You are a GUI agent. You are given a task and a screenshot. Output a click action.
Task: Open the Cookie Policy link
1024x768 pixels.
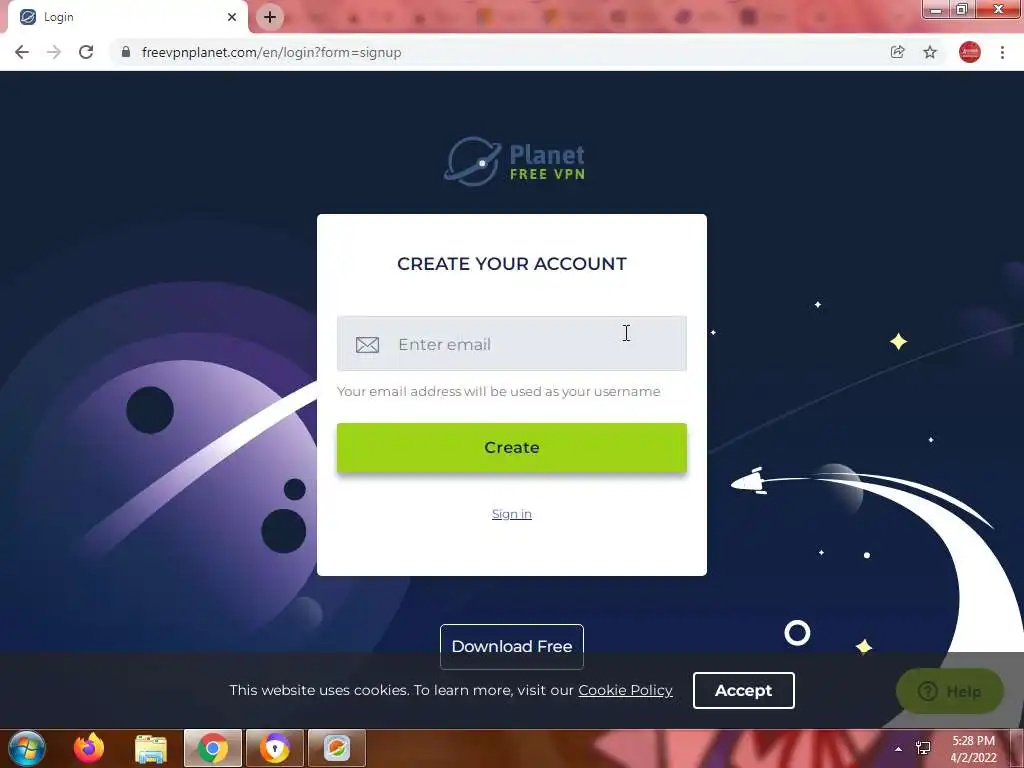(x=625, y=690)
